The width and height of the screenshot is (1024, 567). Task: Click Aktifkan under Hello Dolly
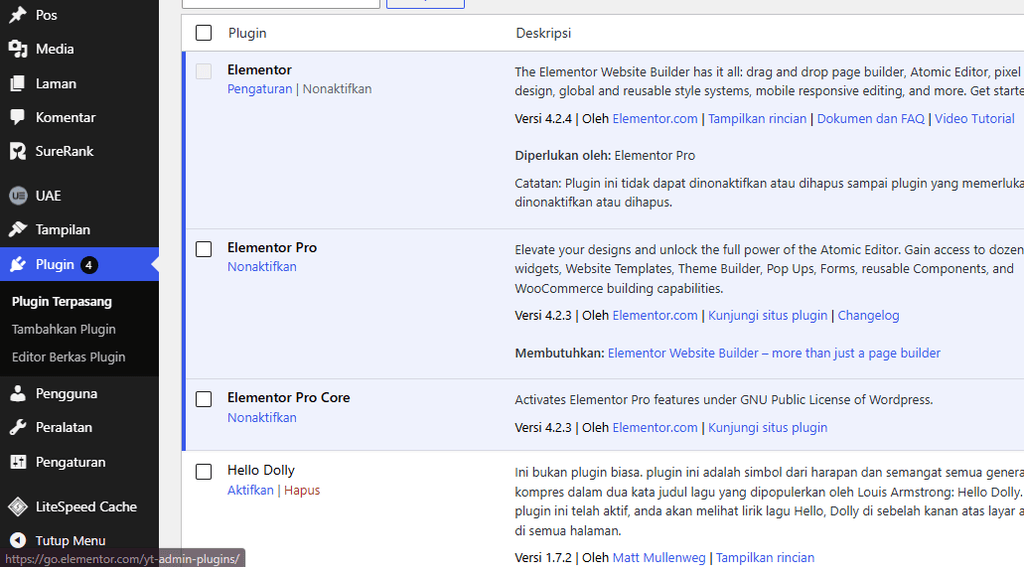click(x=250, y=490)
